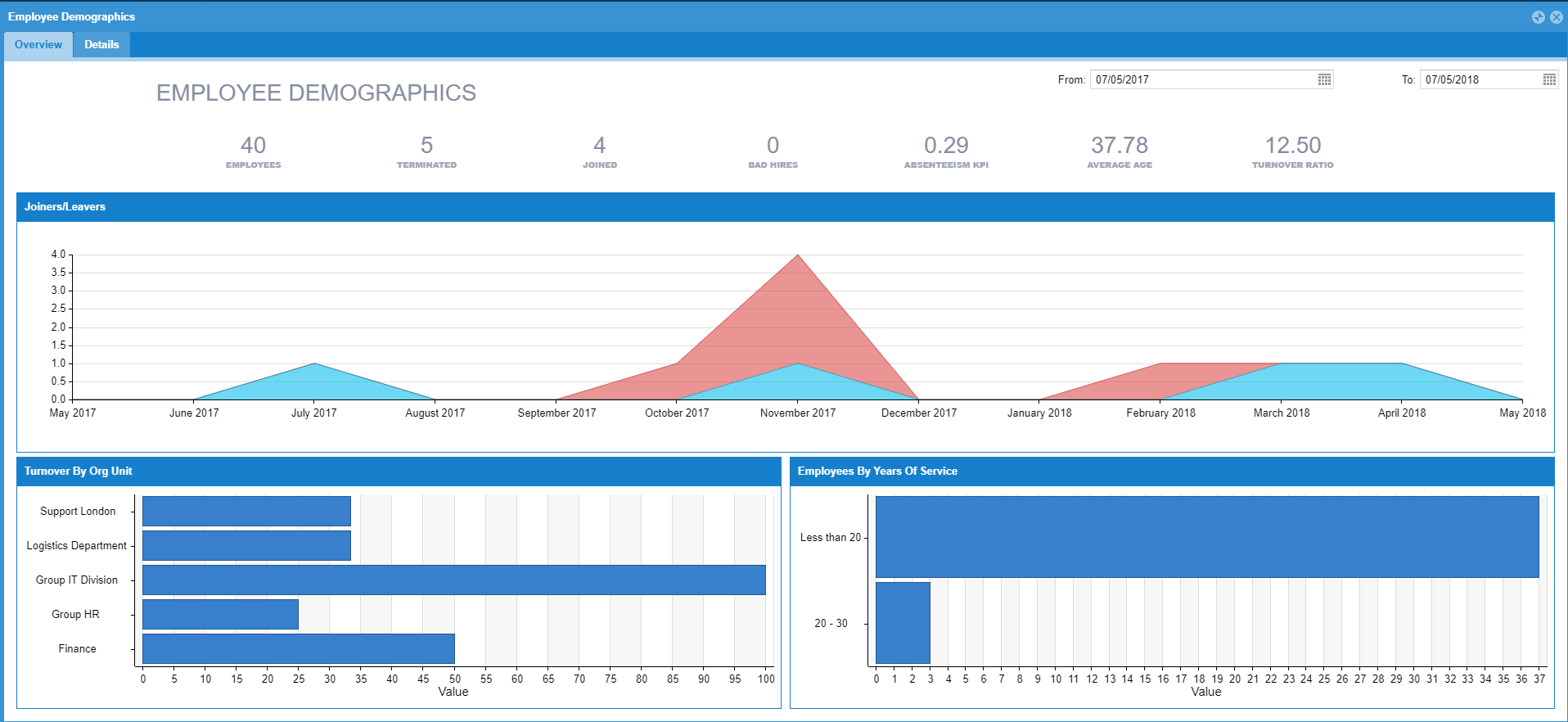Close the Employee Demographics panel

point(1557,17)
